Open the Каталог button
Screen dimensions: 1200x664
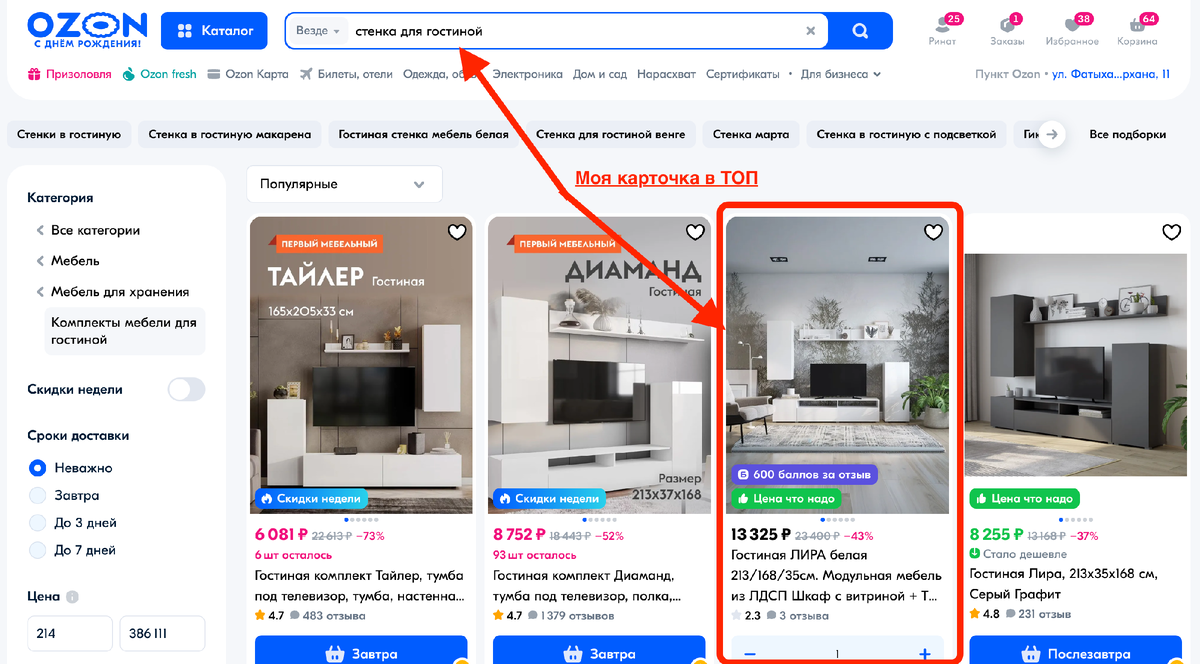(214, 31)
